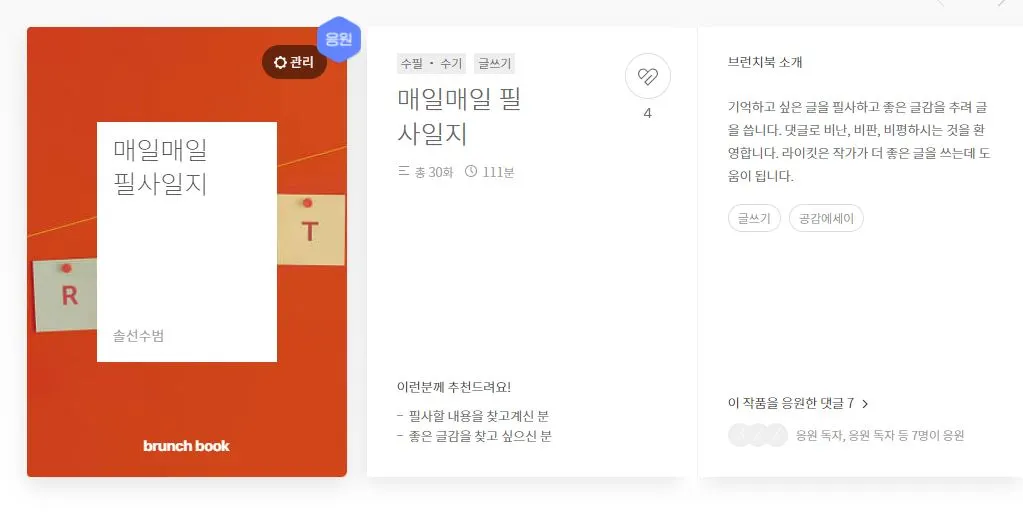
Task: Click the pinned R note on cover
Action: (65, 295)
